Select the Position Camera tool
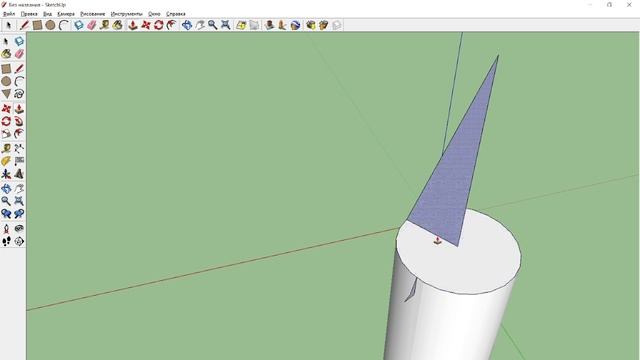The height and width of the screenshot is (360, 640). click(6, 229)
